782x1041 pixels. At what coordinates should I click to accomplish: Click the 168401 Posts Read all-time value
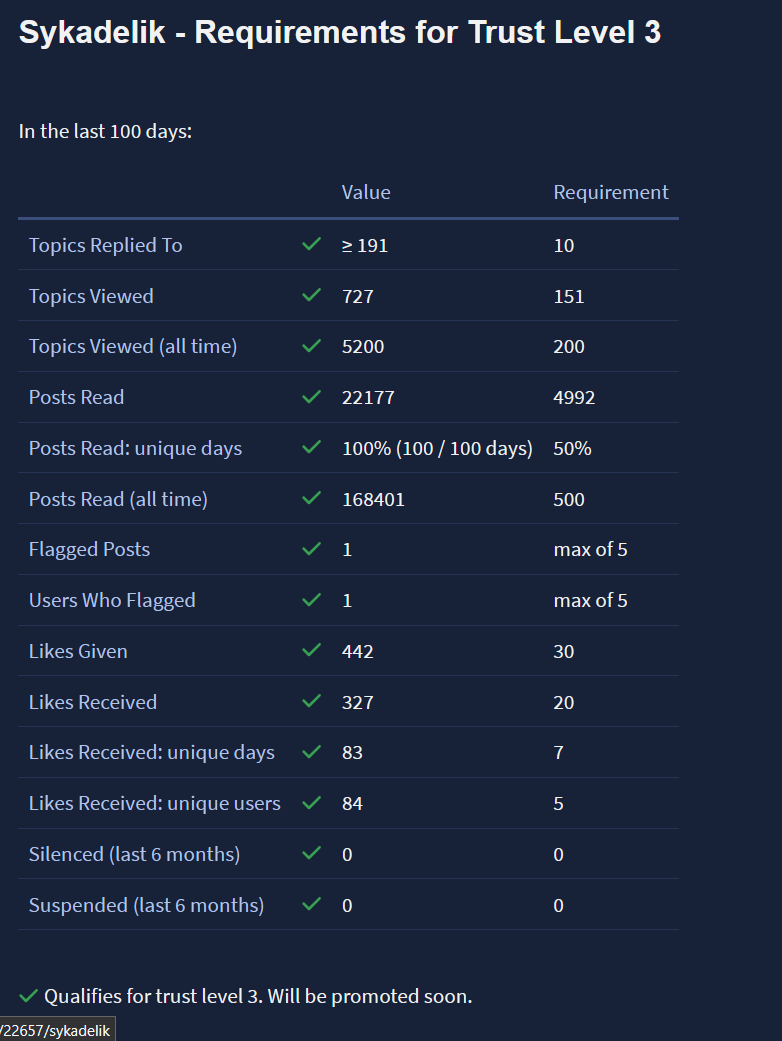click(x=373, y=499)
